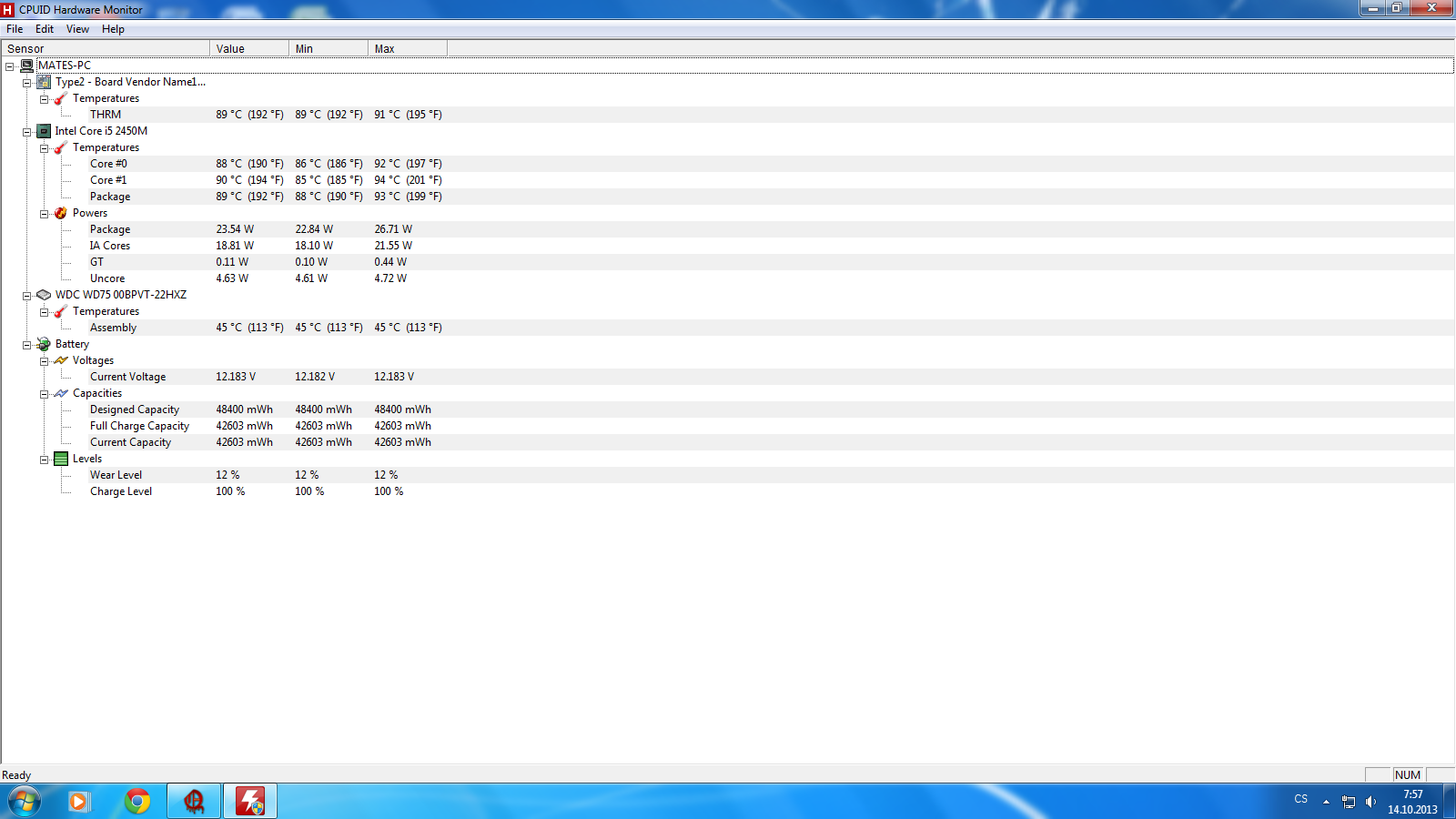Click the CS language indicator in the tray
The image size is (1456, 819).
(1301, 799)
